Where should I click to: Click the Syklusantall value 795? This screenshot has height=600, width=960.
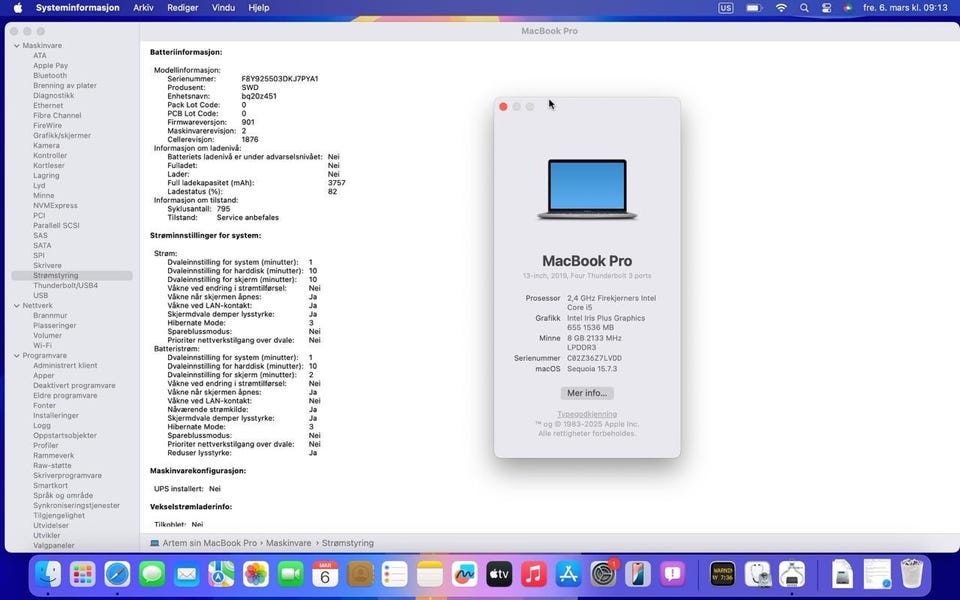coord(223,209)
